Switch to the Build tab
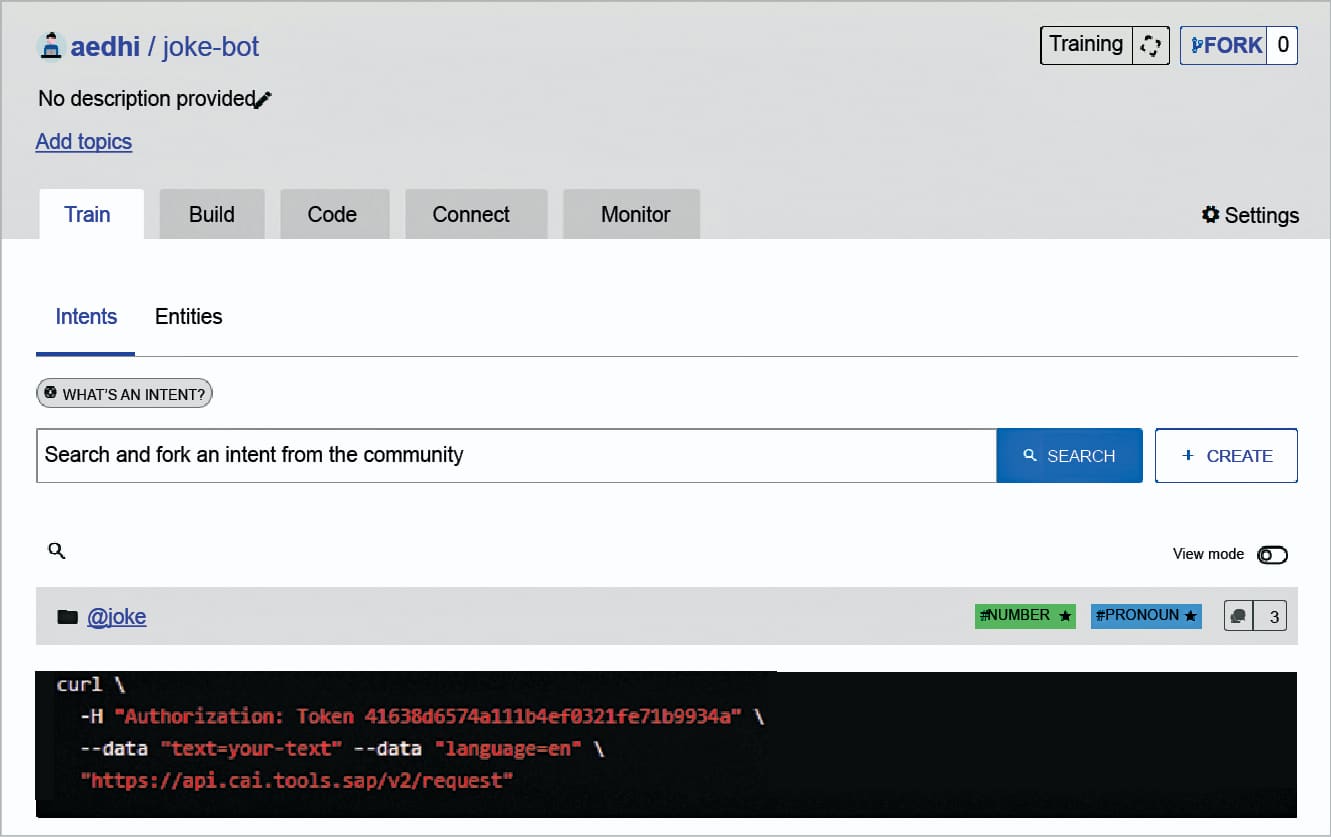 [x=212, y=213]
